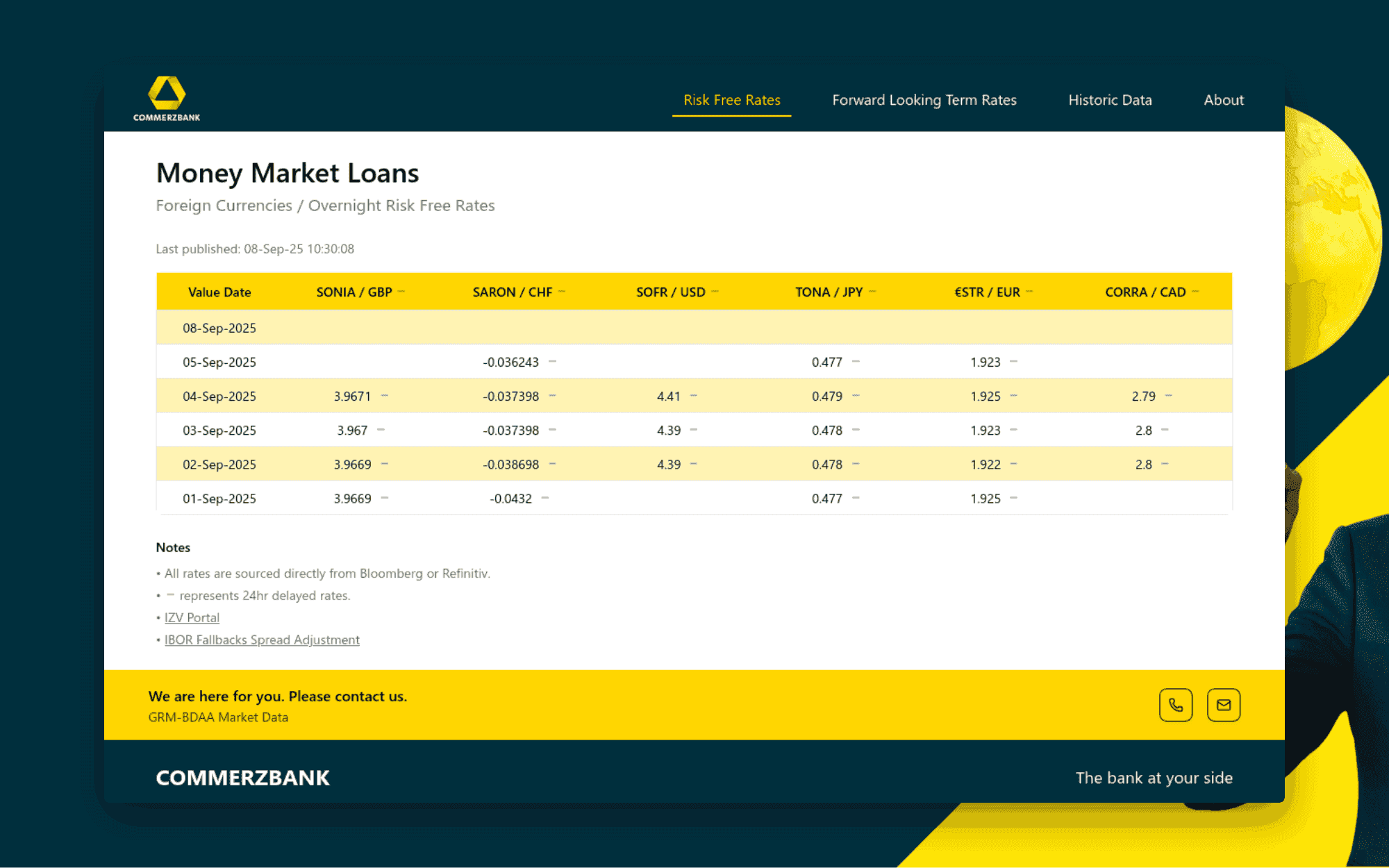Open the Risk Free Rates tab
This screenshot has width=1389, height=868.
tap(732, 100)
